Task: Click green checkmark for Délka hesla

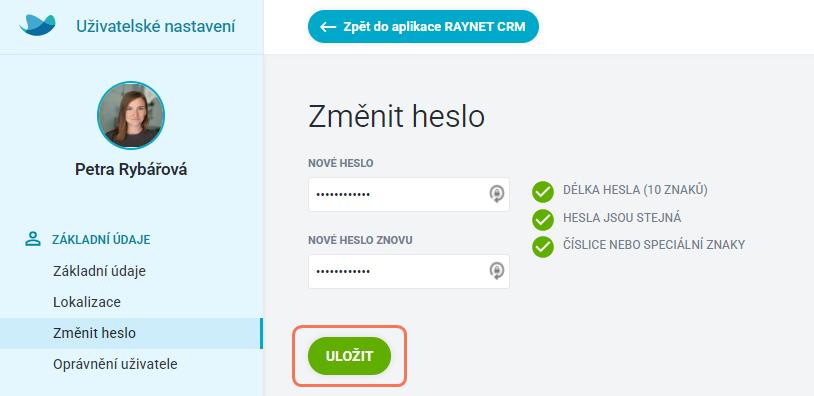Action: (542, 192)
